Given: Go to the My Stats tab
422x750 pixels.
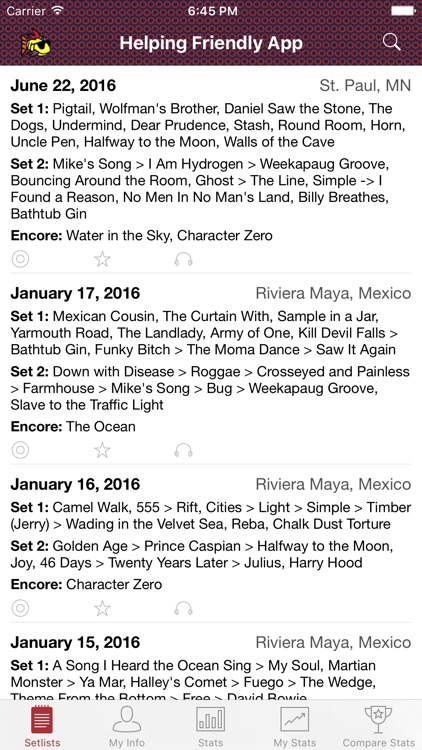Looking at the screenshot, I should pos(294,726).
